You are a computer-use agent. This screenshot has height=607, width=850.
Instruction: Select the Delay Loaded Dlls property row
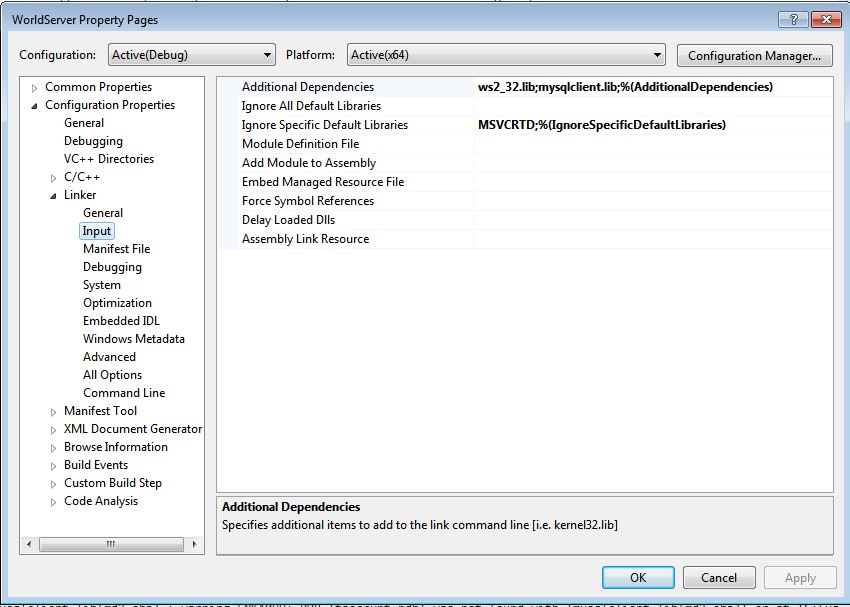(288, 220)
